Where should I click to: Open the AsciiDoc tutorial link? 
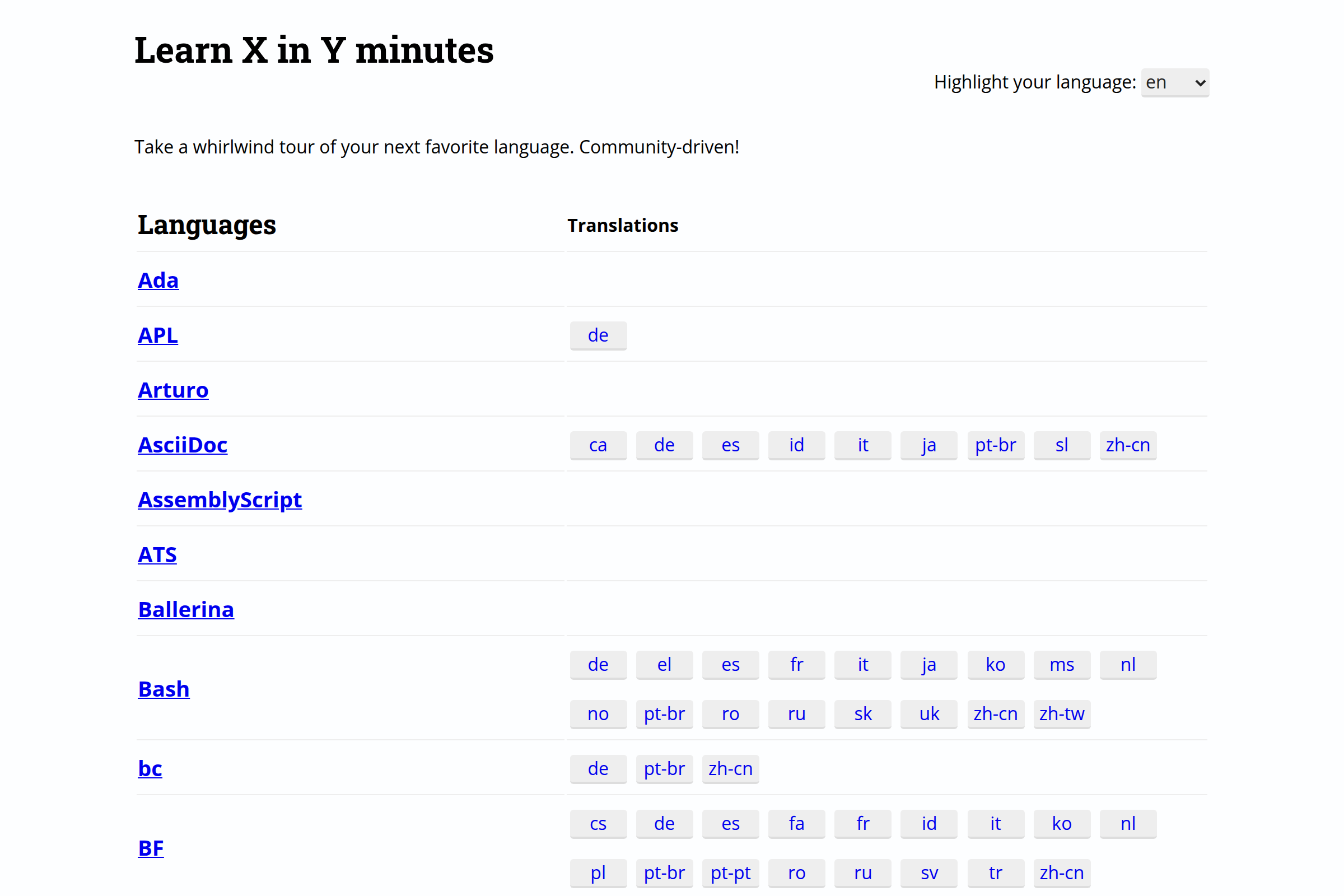[x=183, y=445]
